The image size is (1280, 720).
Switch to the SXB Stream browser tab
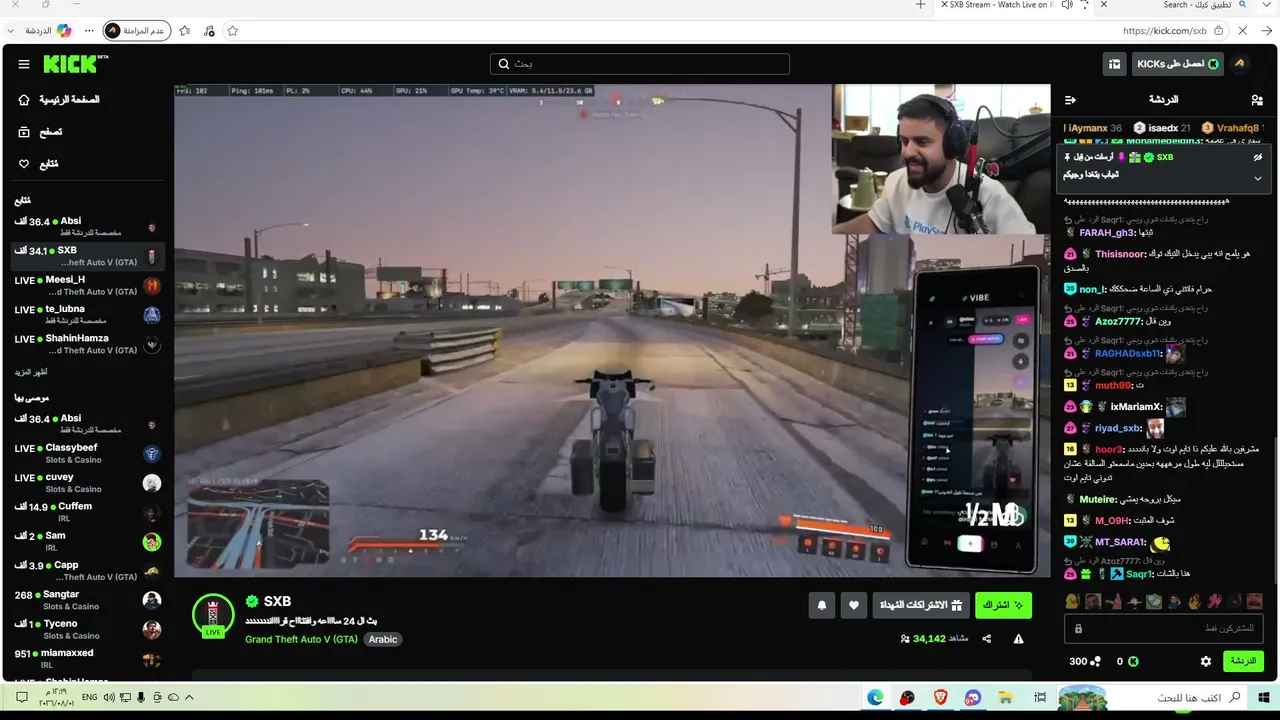pos(1000,5)
